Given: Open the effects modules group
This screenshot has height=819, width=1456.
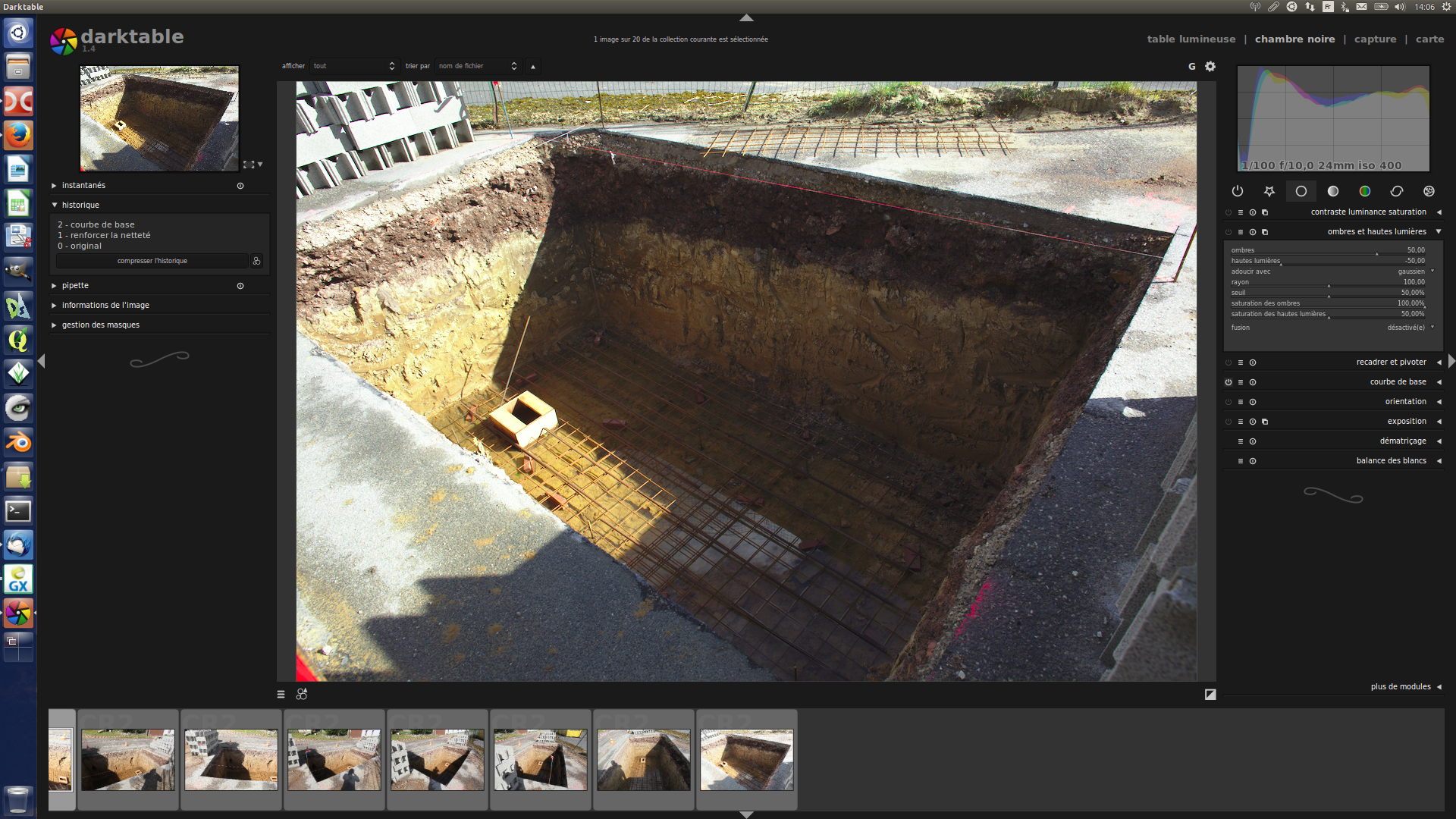Looking at the screenshot, I should point(1429,191).
